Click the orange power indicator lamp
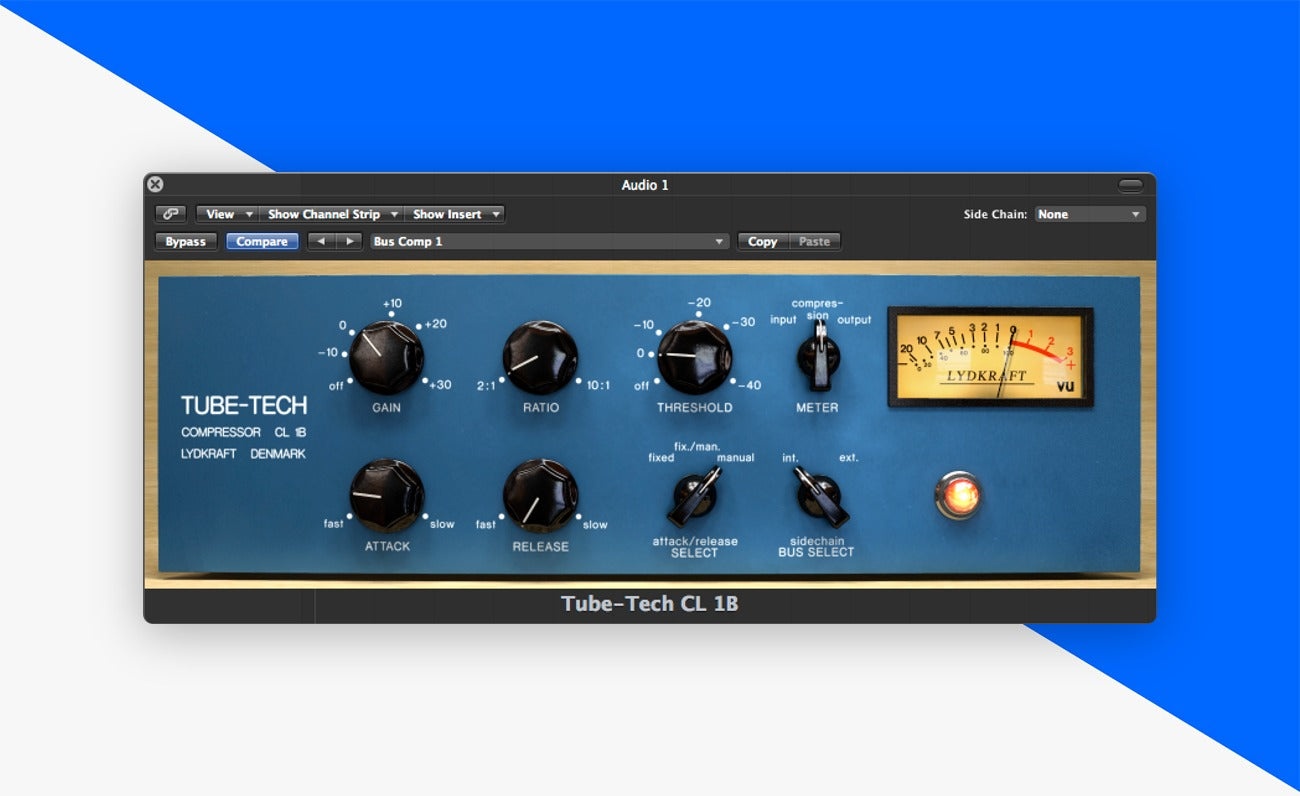This screenshot has width=1300, height=796. pos(958,496)
